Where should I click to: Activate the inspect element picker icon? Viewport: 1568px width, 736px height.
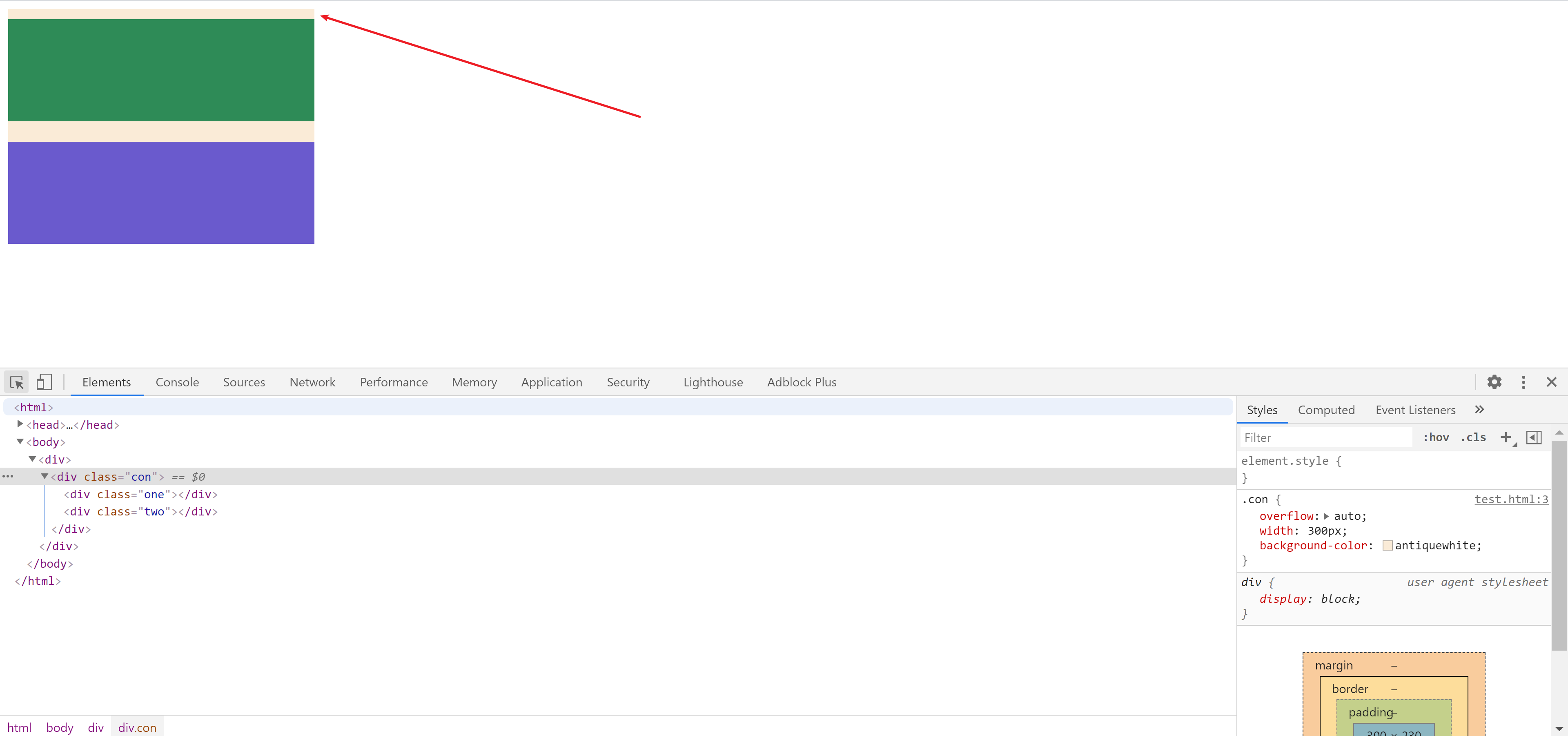pos(16,382)
